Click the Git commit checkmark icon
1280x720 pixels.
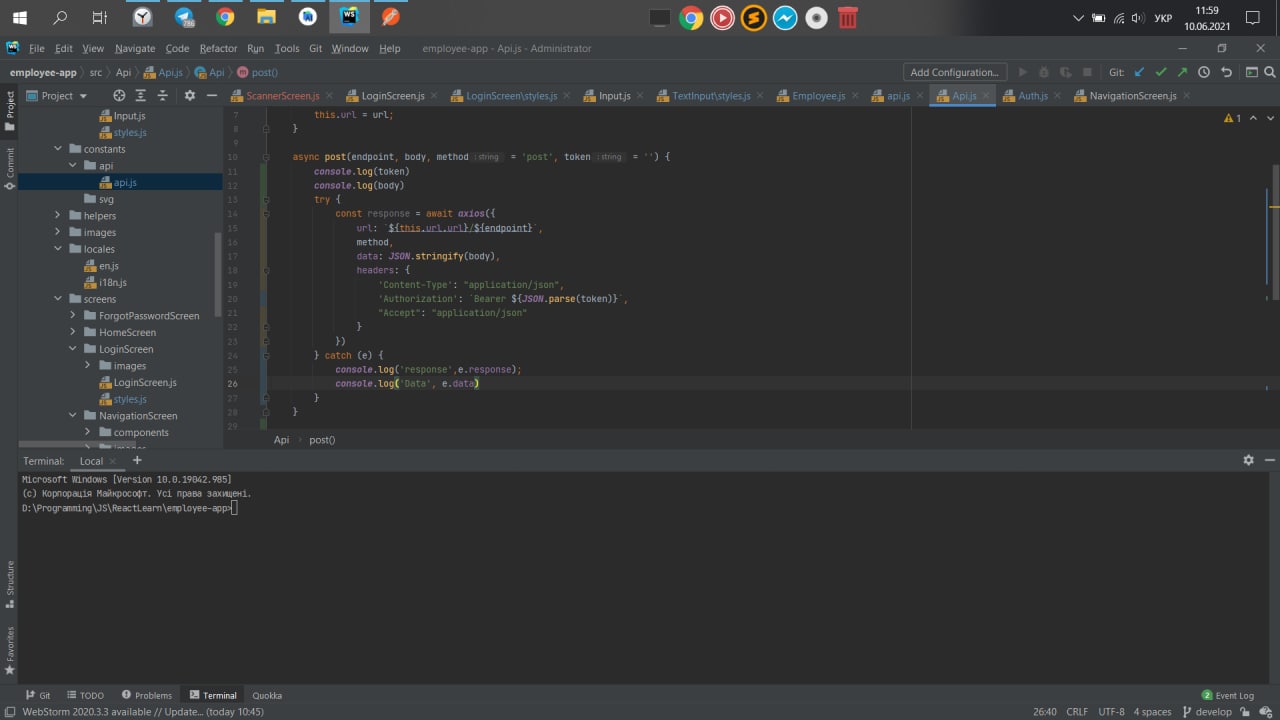click(x=1161, y=72)
